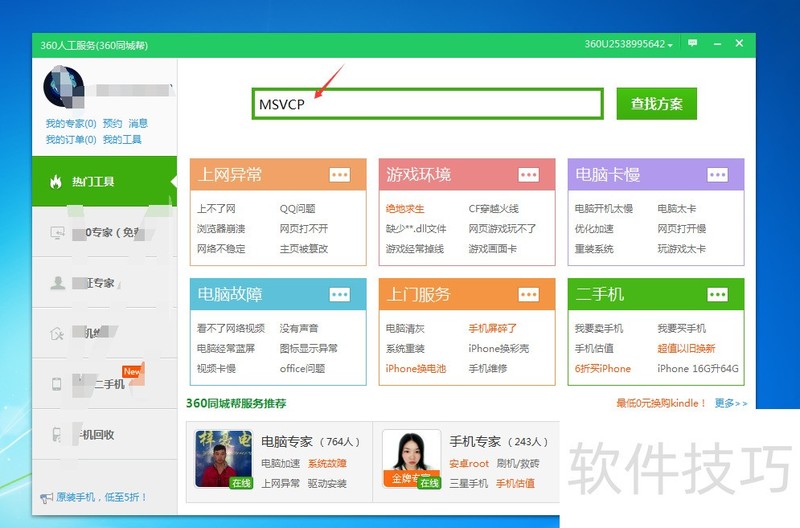
Task: Click the 查找方案 search button
Action: [656, 104]
